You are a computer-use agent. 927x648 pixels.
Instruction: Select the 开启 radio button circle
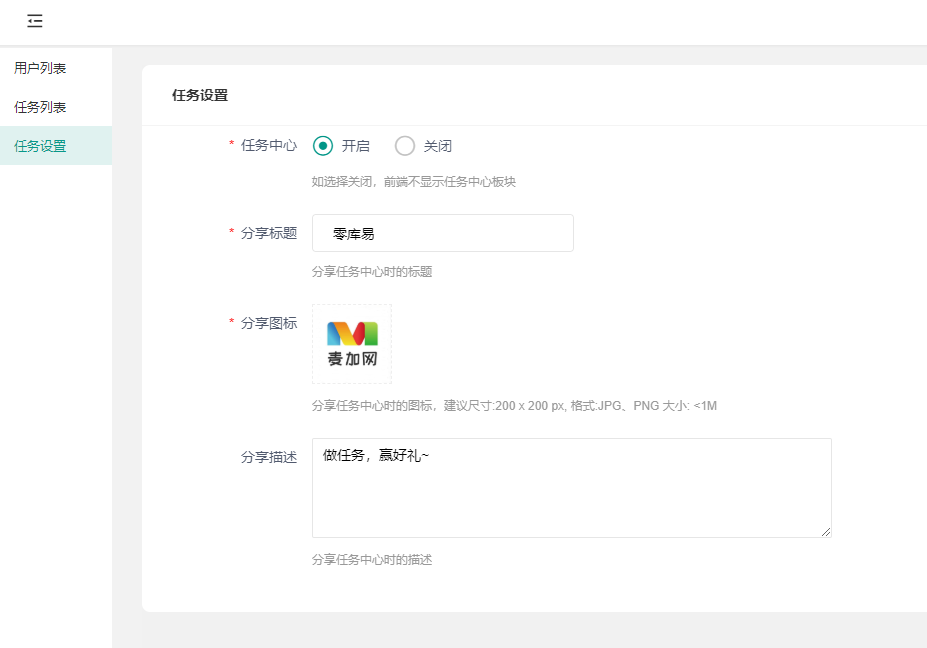pos(323,146)
